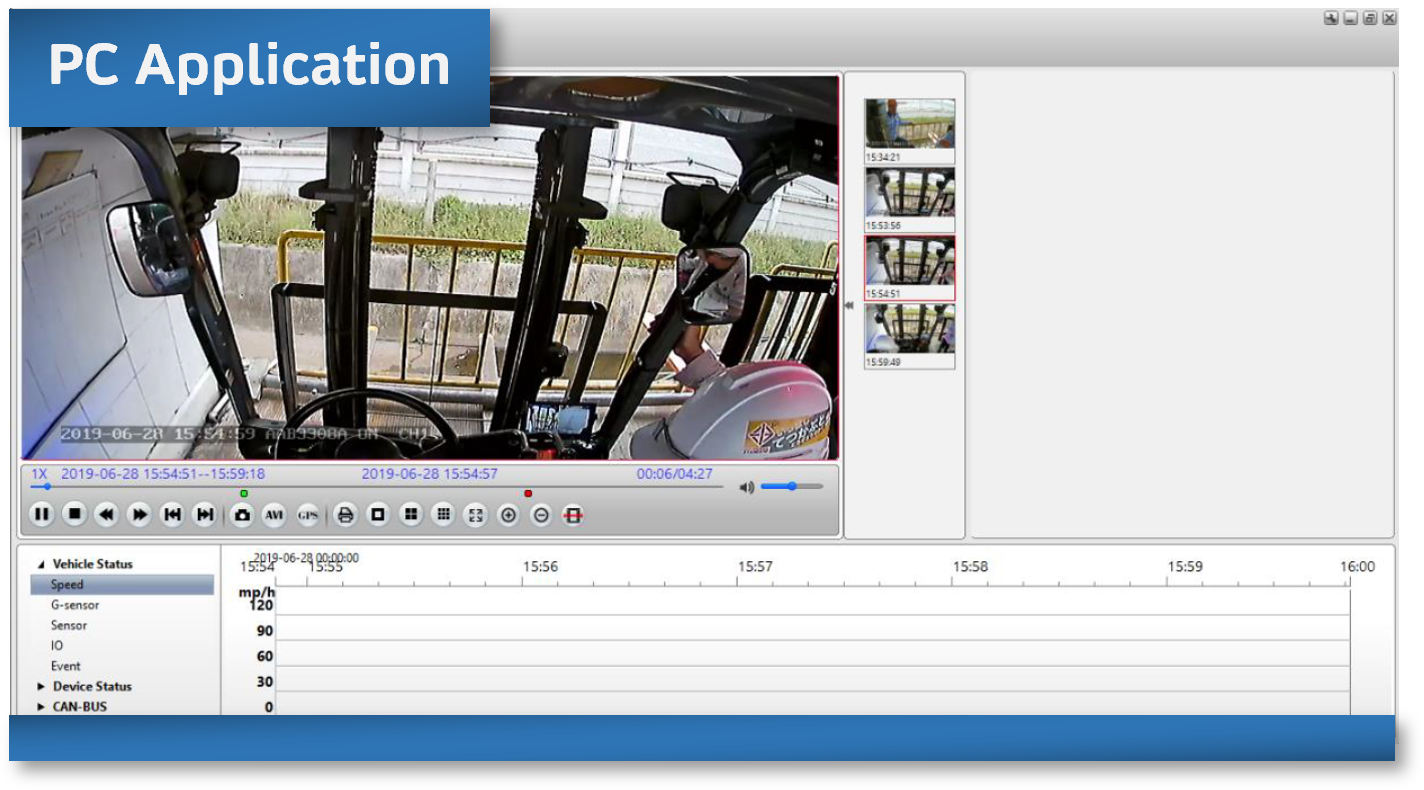Click the rewind button
The height and width of the screenshot is (790, 1424).
107,515
